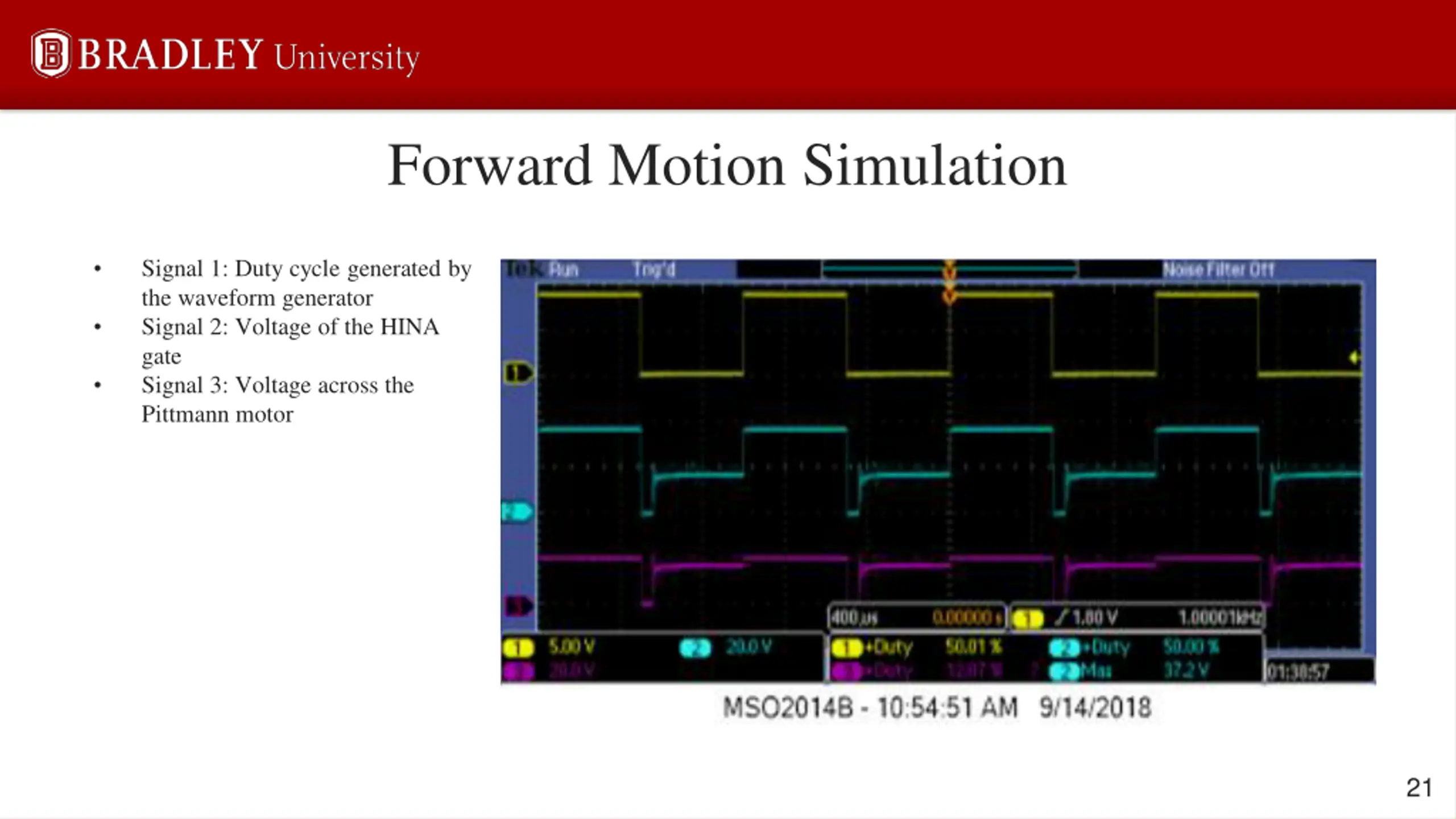Viewport: 1456px width, 819px height.
Task: Click the "Noise Filter Off" label
Action: (1218, 269)
